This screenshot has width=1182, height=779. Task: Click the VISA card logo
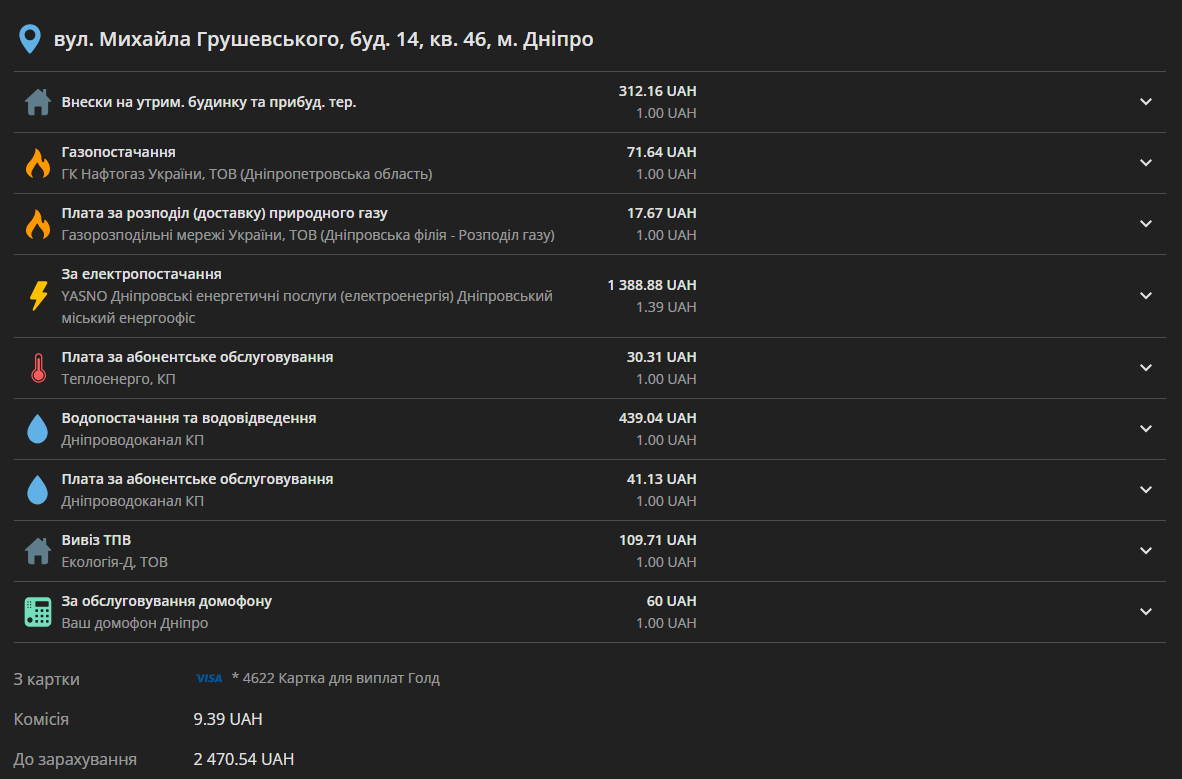209,678
